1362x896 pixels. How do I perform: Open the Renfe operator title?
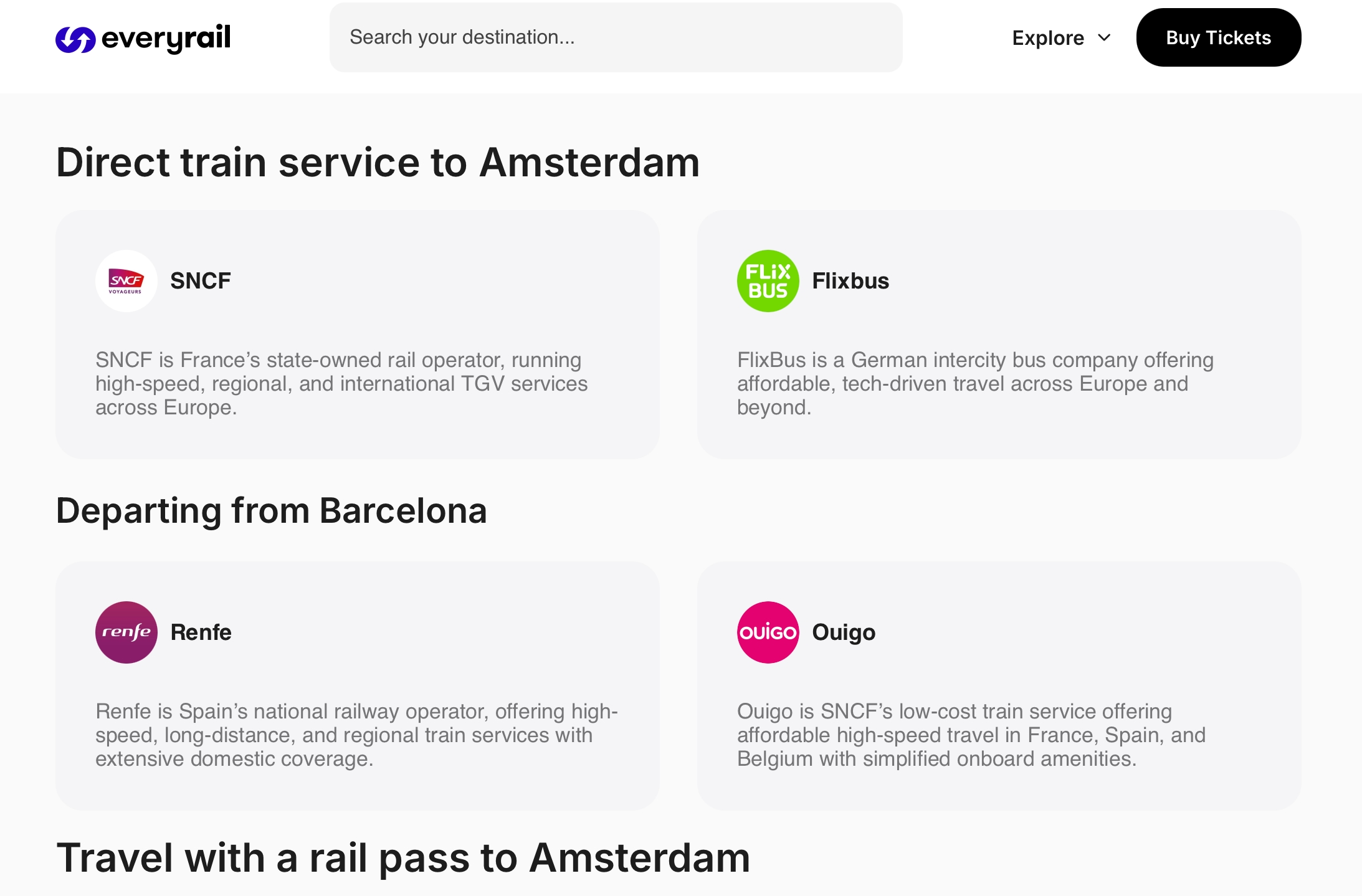pos(201,632)
